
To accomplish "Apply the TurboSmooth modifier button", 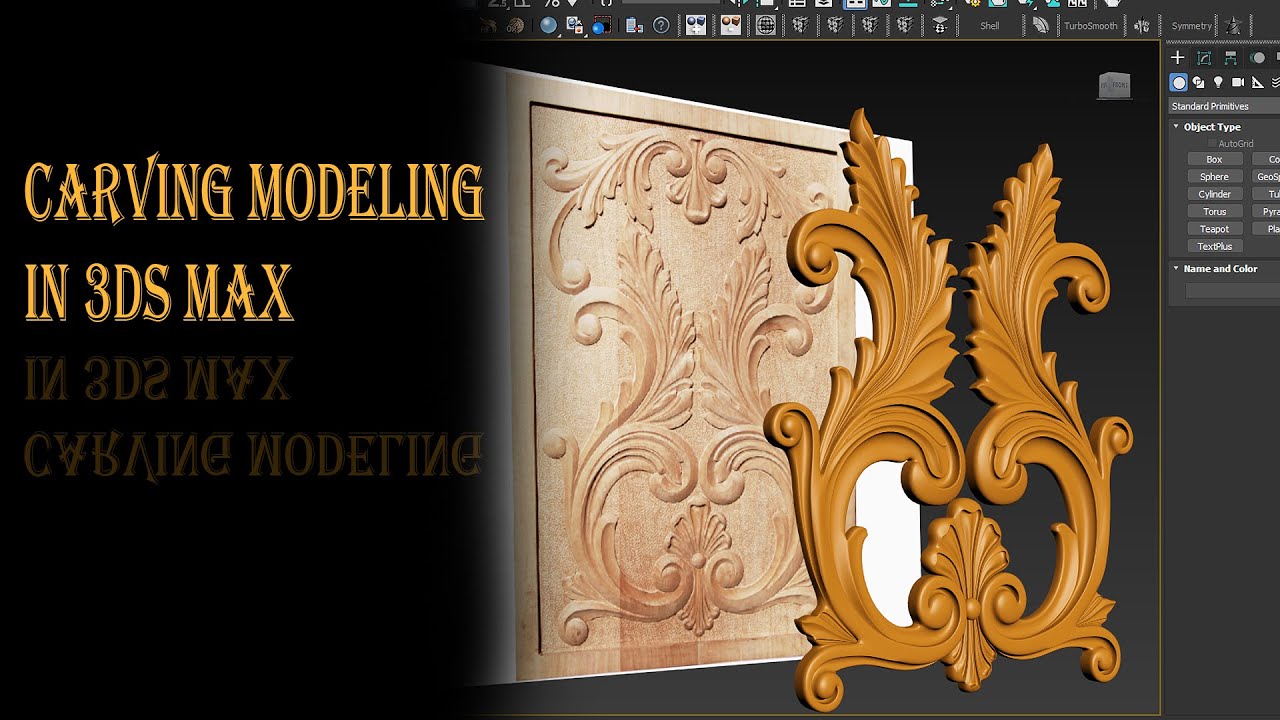I will coord(1090,26).
